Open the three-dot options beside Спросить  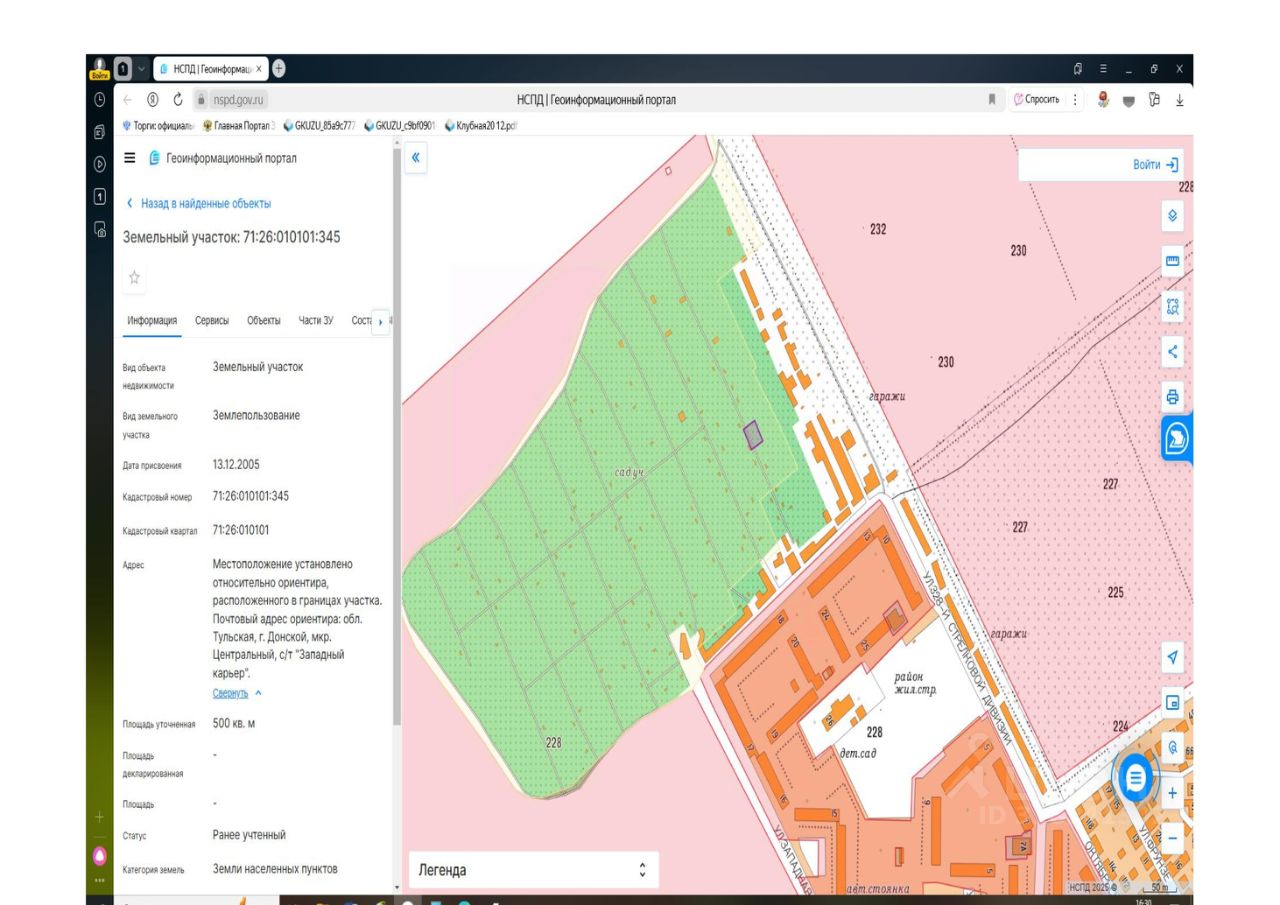tap(1076, 99)
